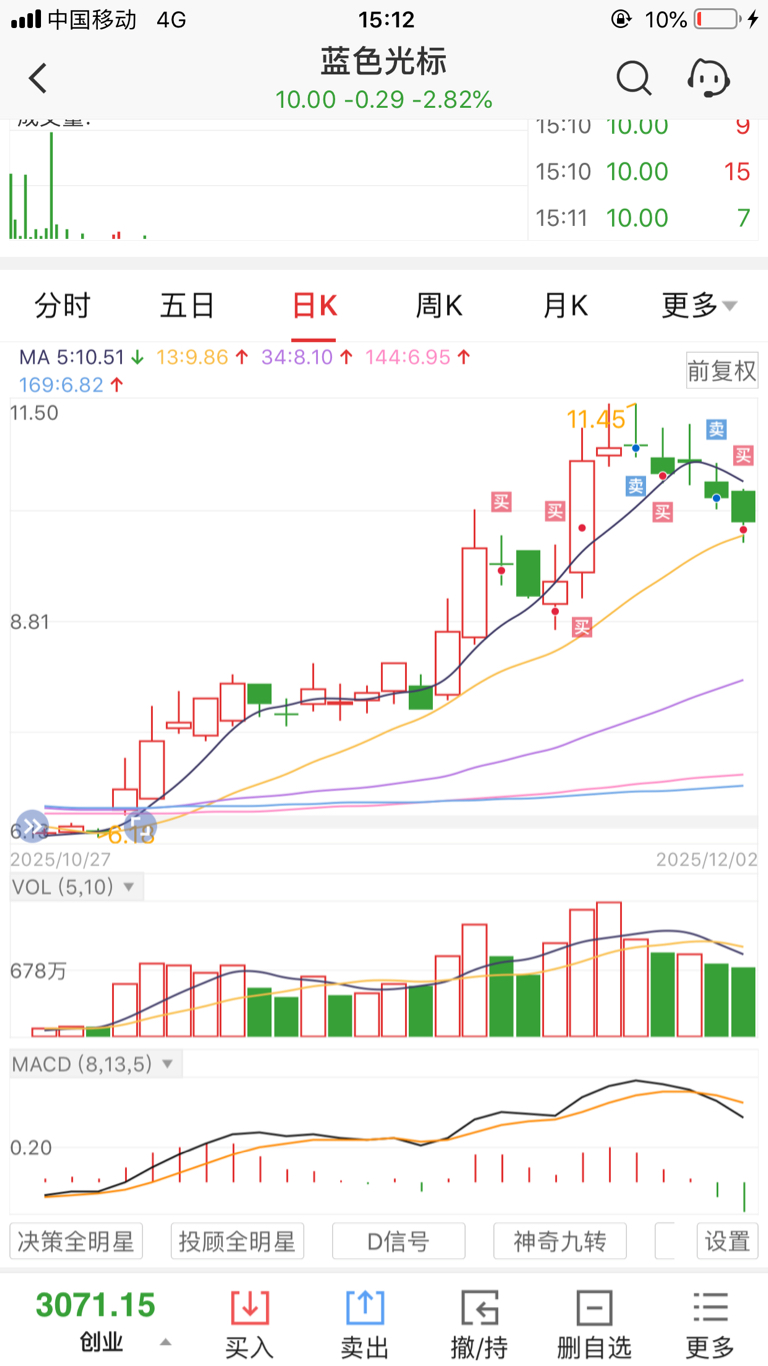Screen dimensions: 768x1366
Task: Tap the 神奇九转 button
Action: [559, 1241]
